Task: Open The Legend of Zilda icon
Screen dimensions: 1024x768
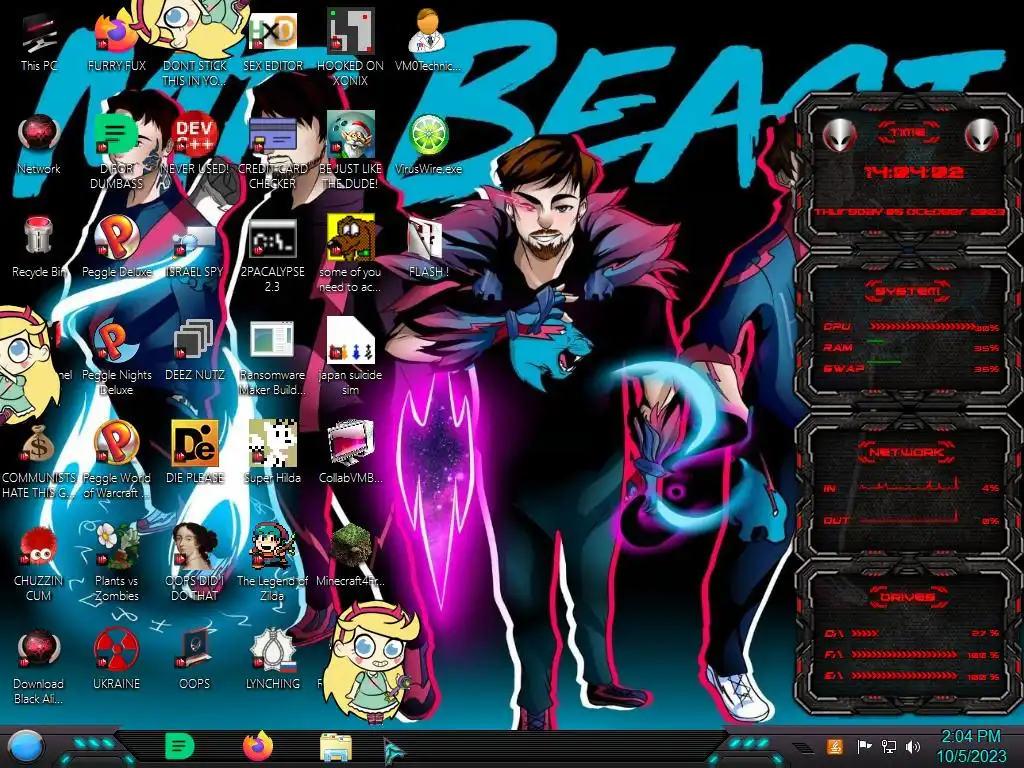Action: [272, 546]
